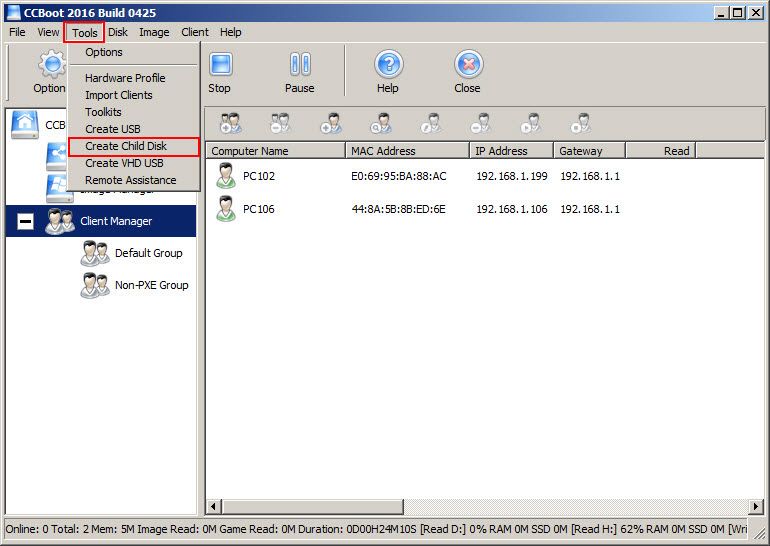
Task: Open the Client menu
Action: [195, 32]
